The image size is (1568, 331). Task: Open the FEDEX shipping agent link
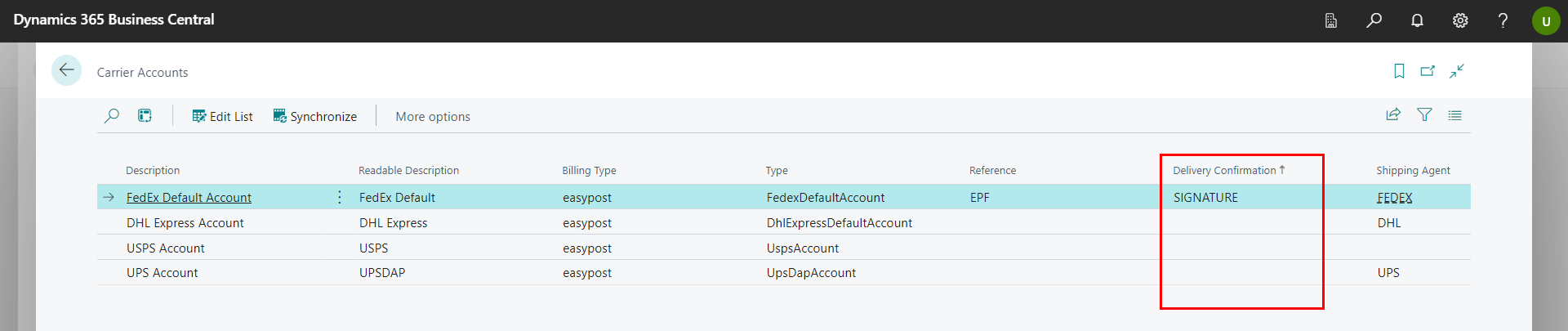[x=1394, y=197]
